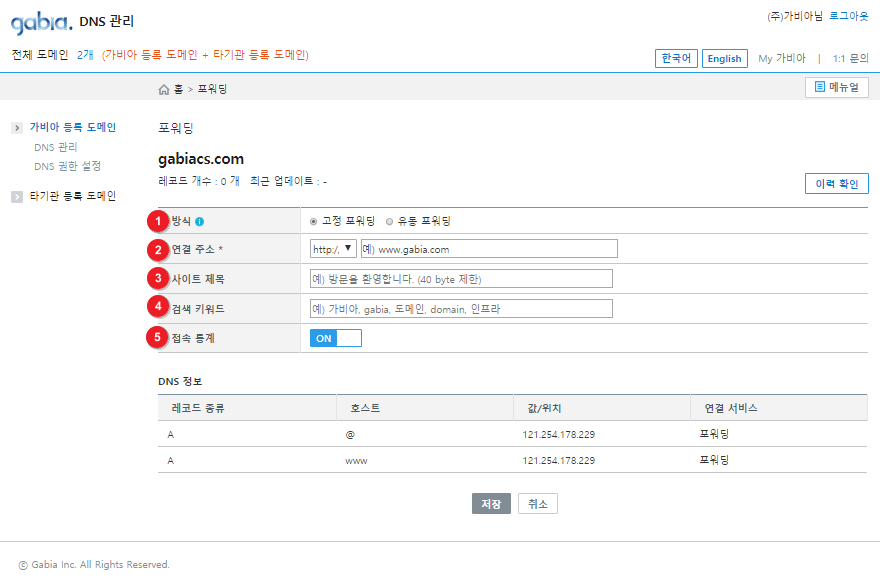Click the 2개 domain count

point(85,55)
